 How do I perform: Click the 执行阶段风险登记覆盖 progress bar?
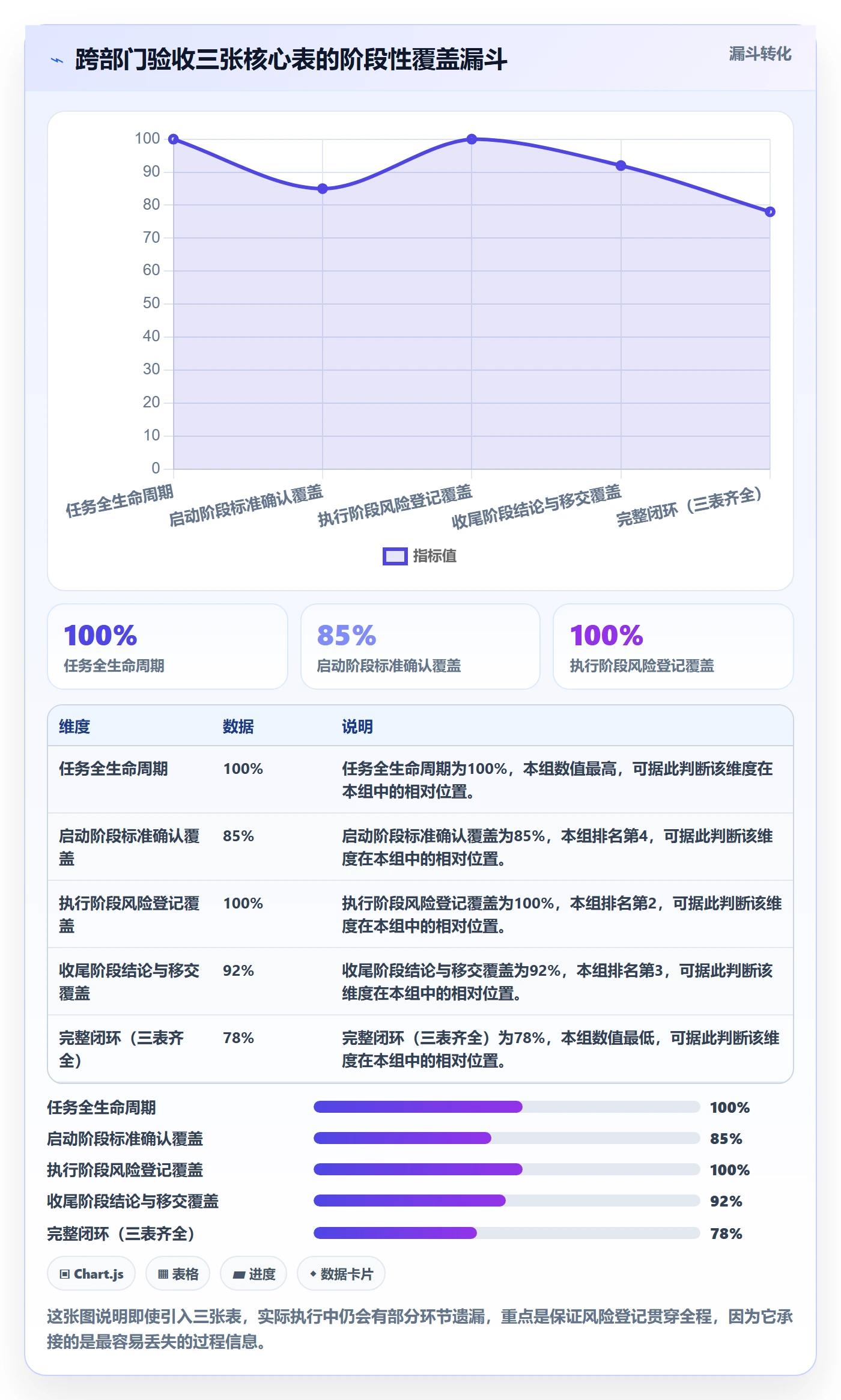(x=507, y=1169)
